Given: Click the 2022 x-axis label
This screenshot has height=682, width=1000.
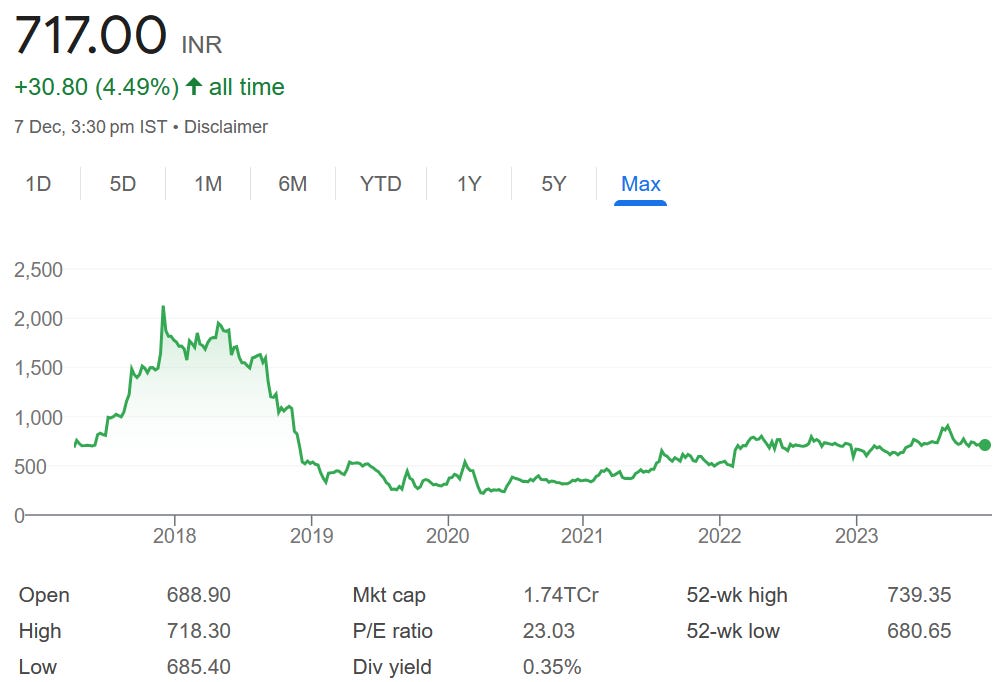Looking at the screenshot, I should click(x=719, y=535).
